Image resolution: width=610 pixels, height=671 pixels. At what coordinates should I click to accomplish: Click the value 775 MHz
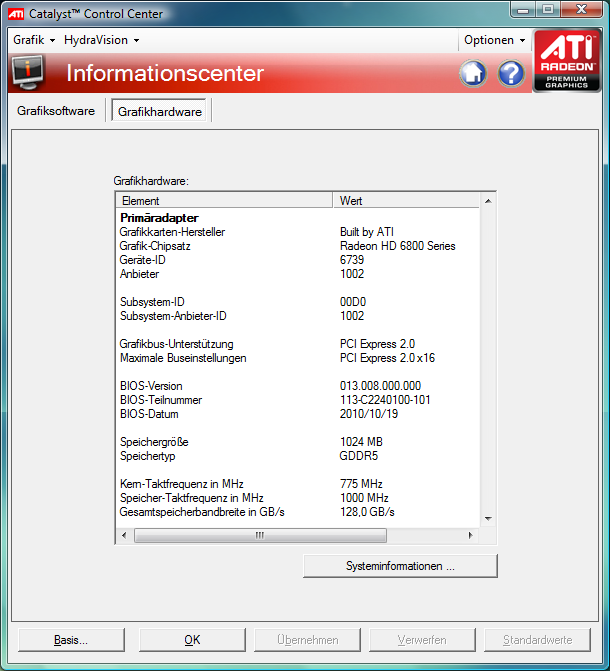click(x=361, y=484)
